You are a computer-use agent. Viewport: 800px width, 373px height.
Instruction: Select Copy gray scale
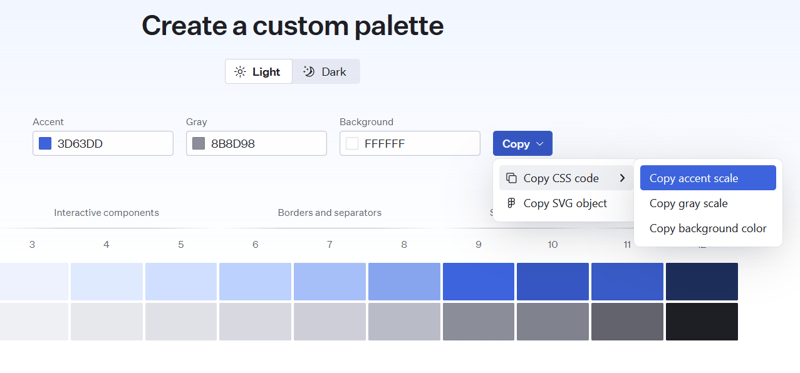coord(708,203)
